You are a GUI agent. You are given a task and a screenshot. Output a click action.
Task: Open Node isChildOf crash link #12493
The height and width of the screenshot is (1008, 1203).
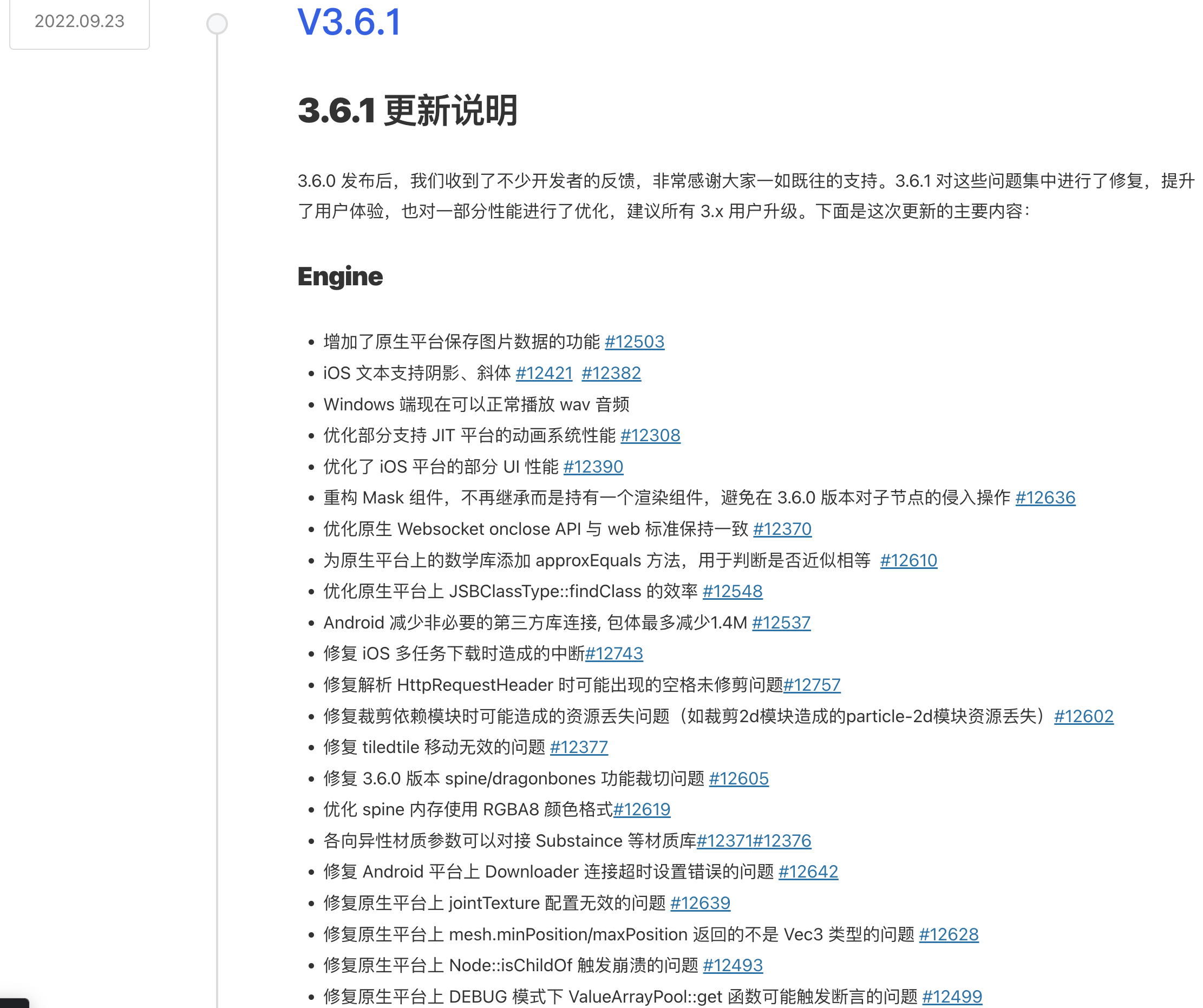(733, 966)
